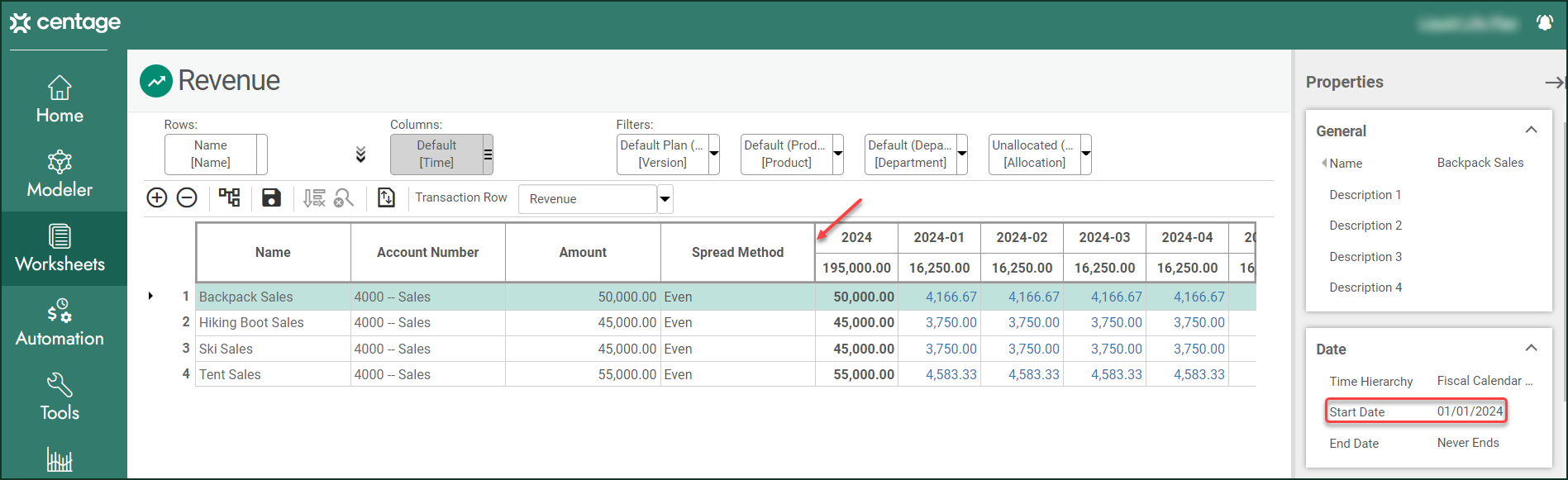The image size is (1568, 480).
Task: Open the notifications bell
Action: (x=1544, y=22)
